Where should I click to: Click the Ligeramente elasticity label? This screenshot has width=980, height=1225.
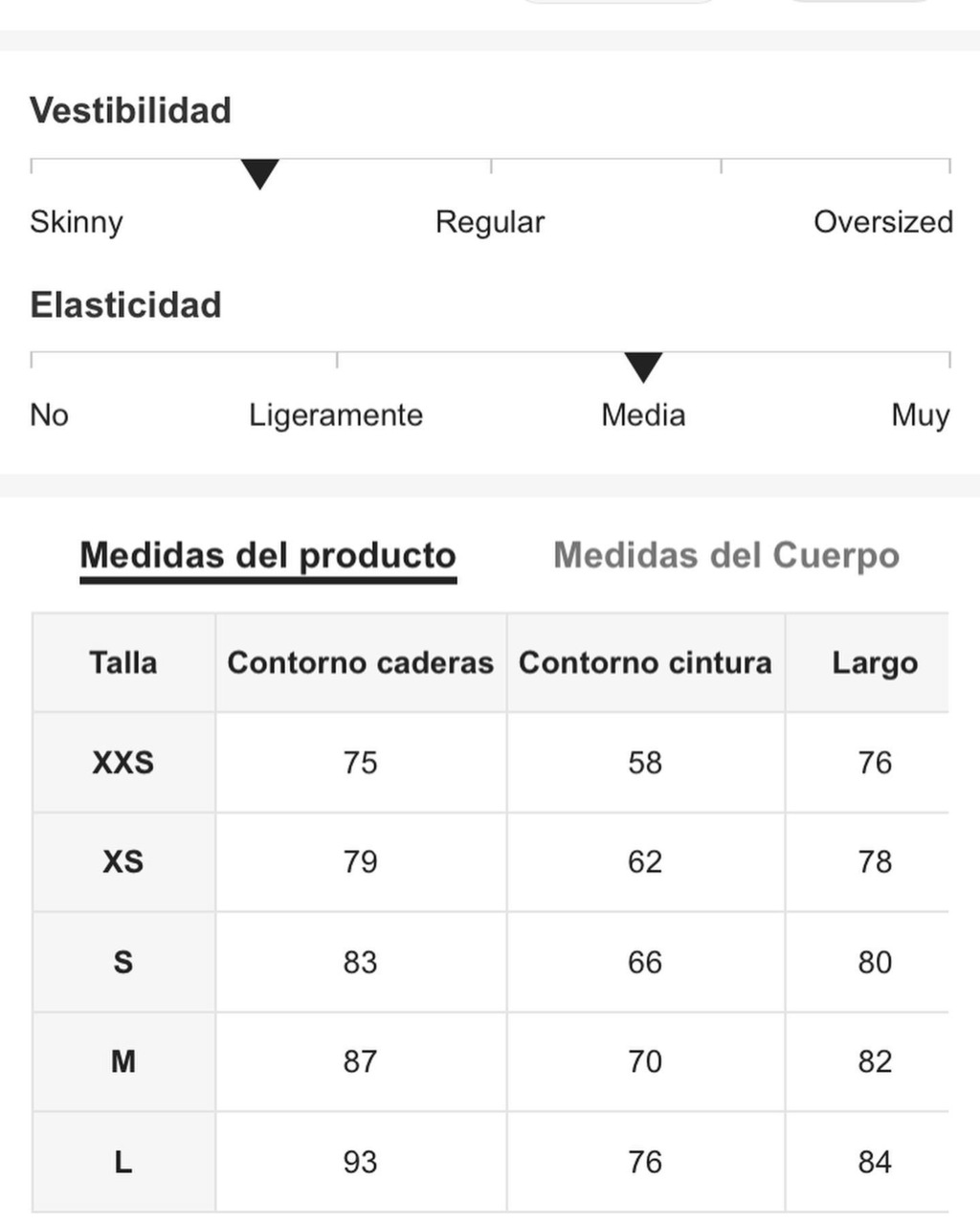point(336,415)
